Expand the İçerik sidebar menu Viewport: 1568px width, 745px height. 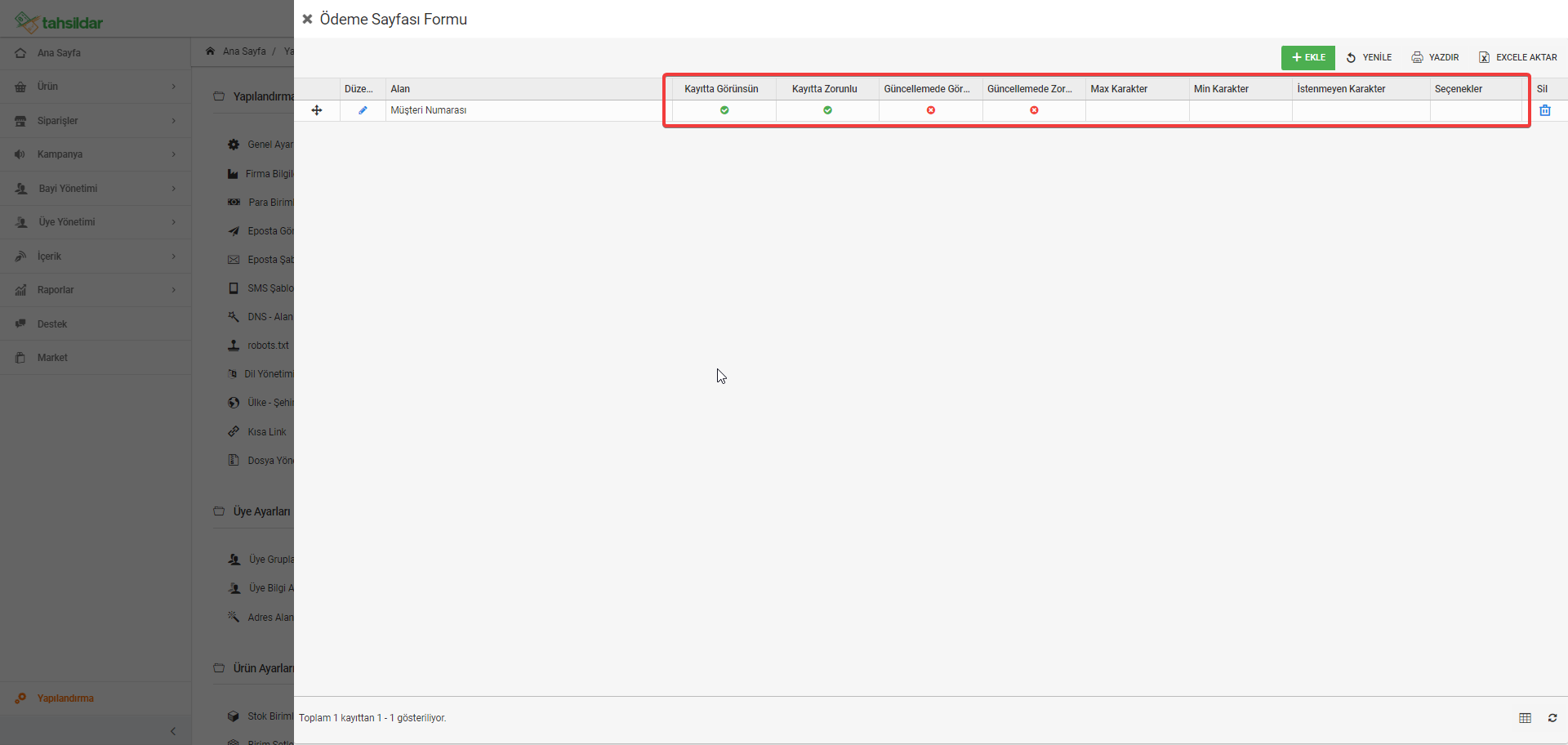point(96,257)
